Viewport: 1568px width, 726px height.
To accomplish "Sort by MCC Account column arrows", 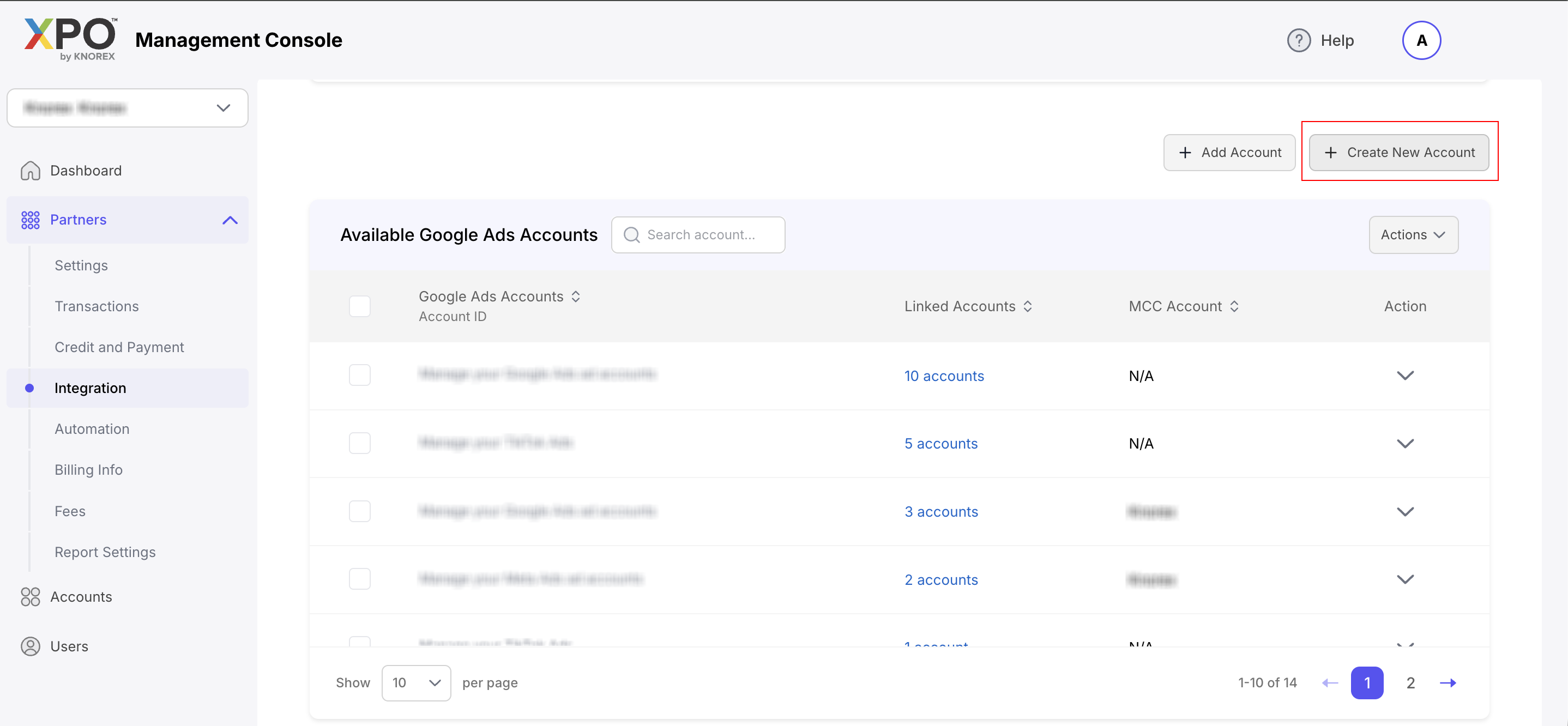I will pos(1234,306).
